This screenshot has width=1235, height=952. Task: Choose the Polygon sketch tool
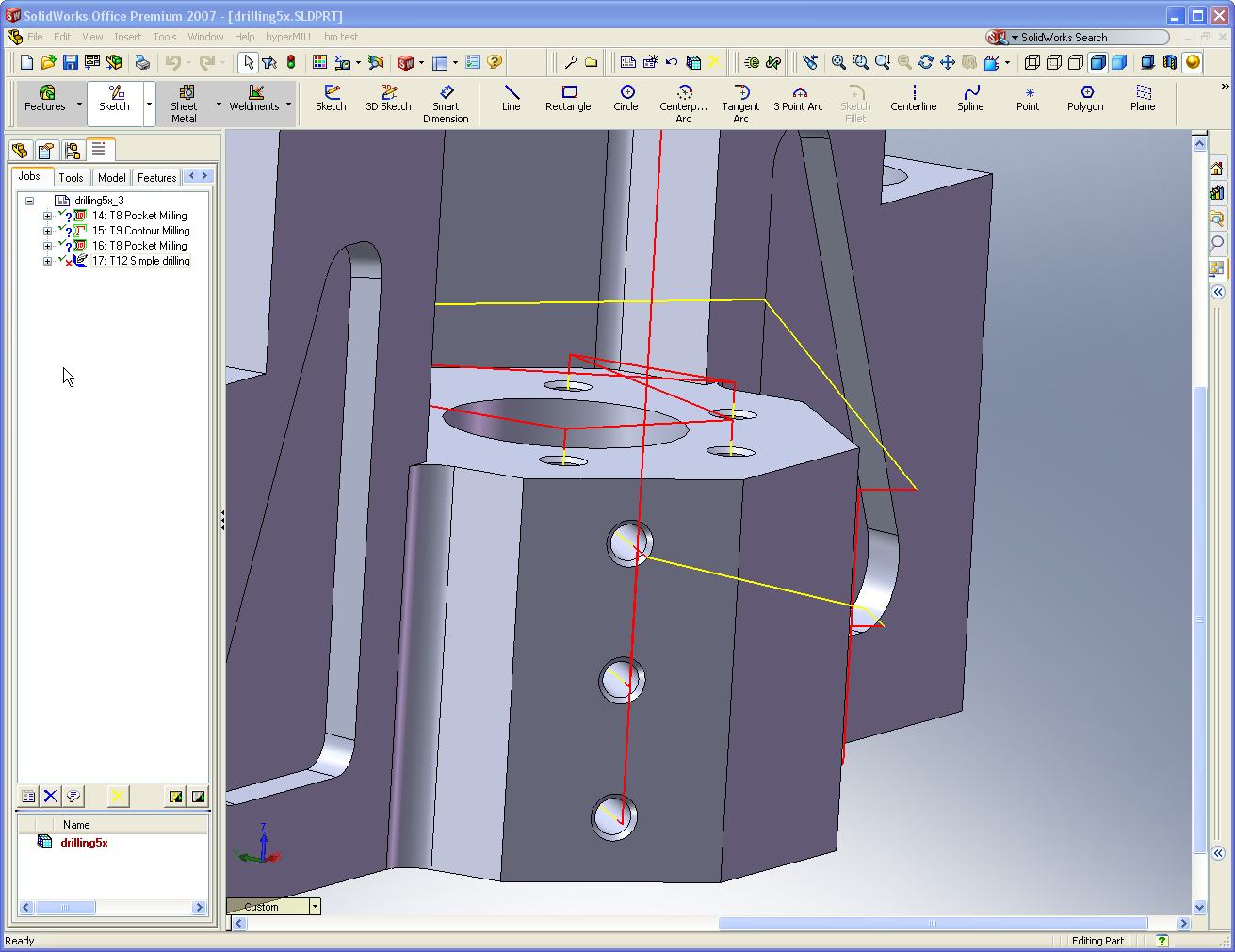[x=1085, y=98]
